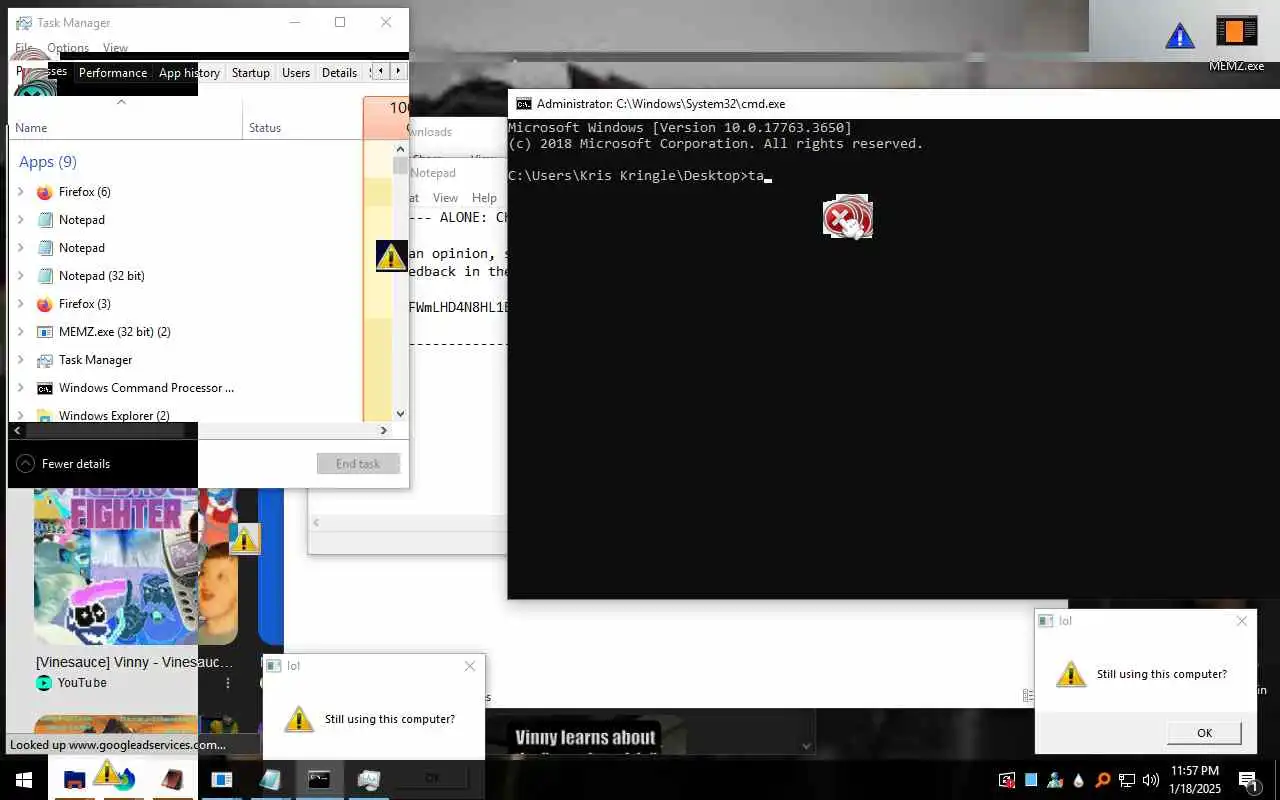This screenshot has width=1280, height=800.
Task: Select the Firefox (3) row text
Action: pyautogui.click(x=85, y=304)
